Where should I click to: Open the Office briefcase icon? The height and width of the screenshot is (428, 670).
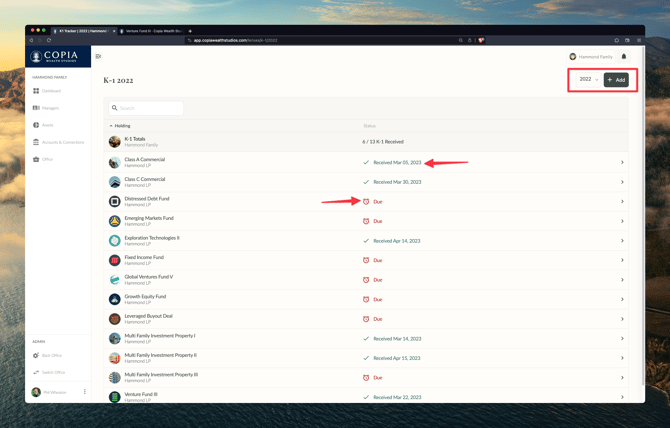[36, 159]
